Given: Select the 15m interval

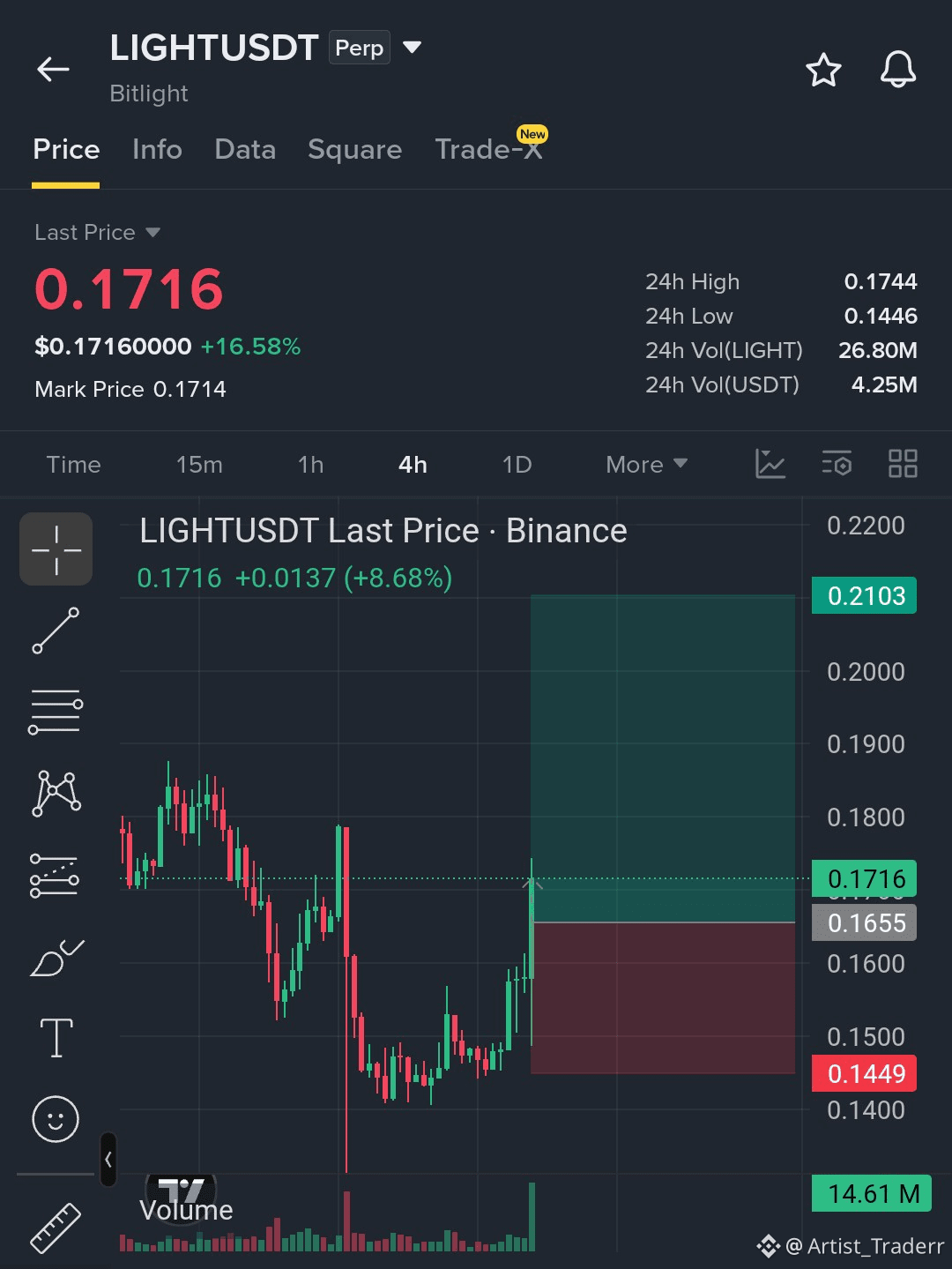Looking at the screenshot, I should pos(199,465).
